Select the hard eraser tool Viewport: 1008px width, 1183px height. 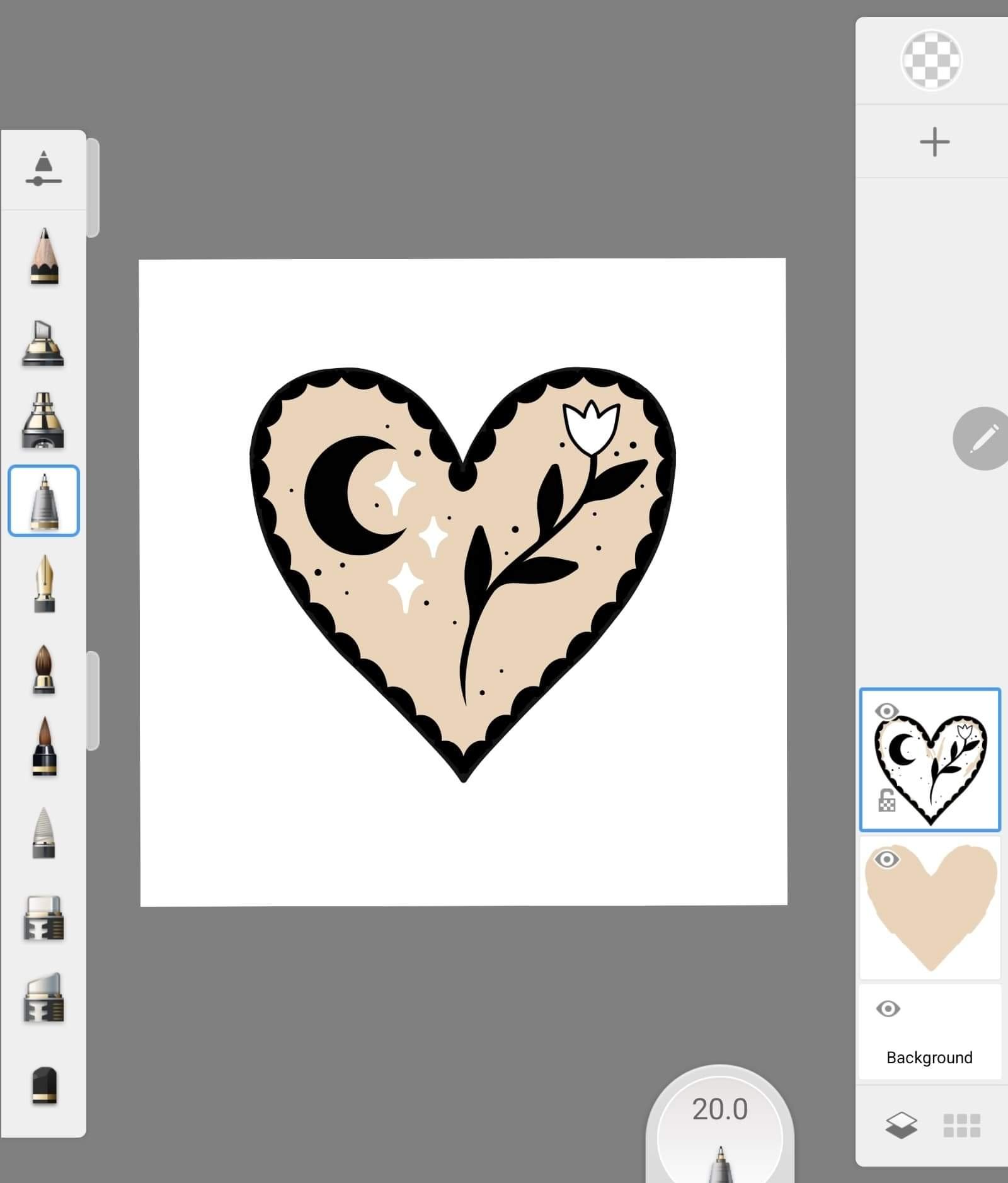click(43, 918)
